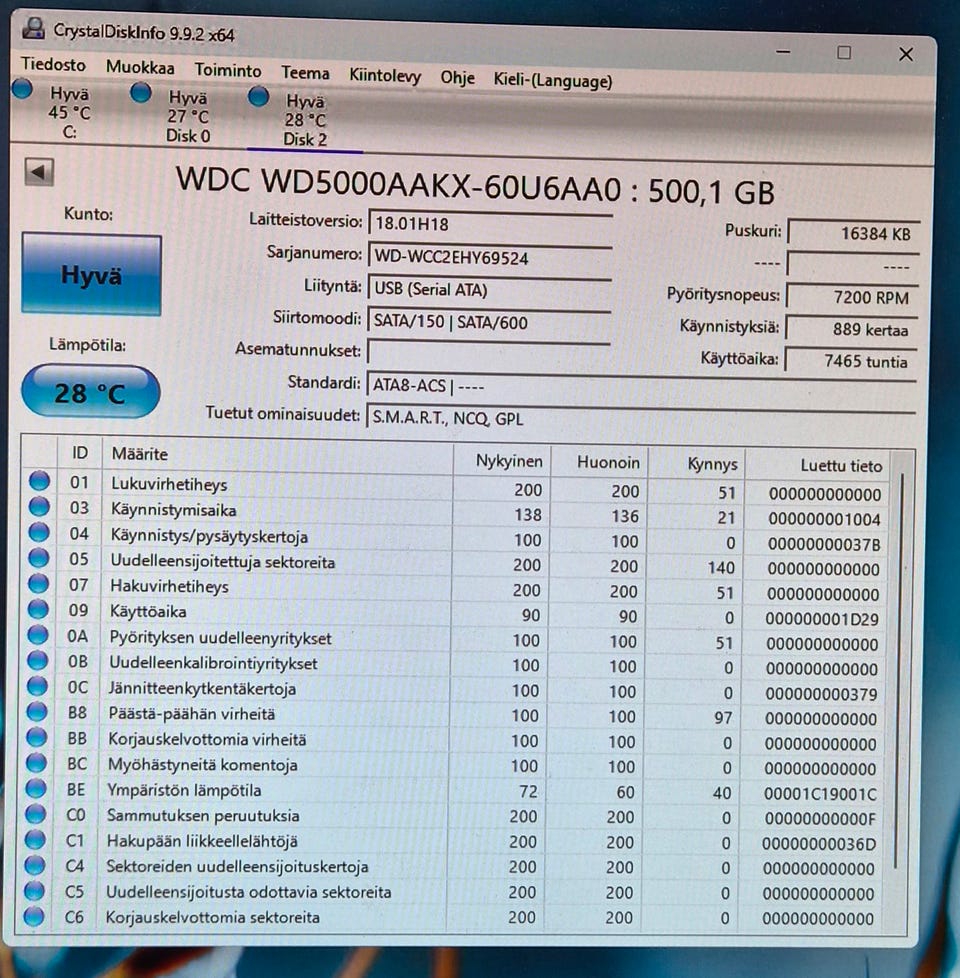Maximize the CrystalDiskInfo window
Screen dimensions: 960x978
coord(844,53)
